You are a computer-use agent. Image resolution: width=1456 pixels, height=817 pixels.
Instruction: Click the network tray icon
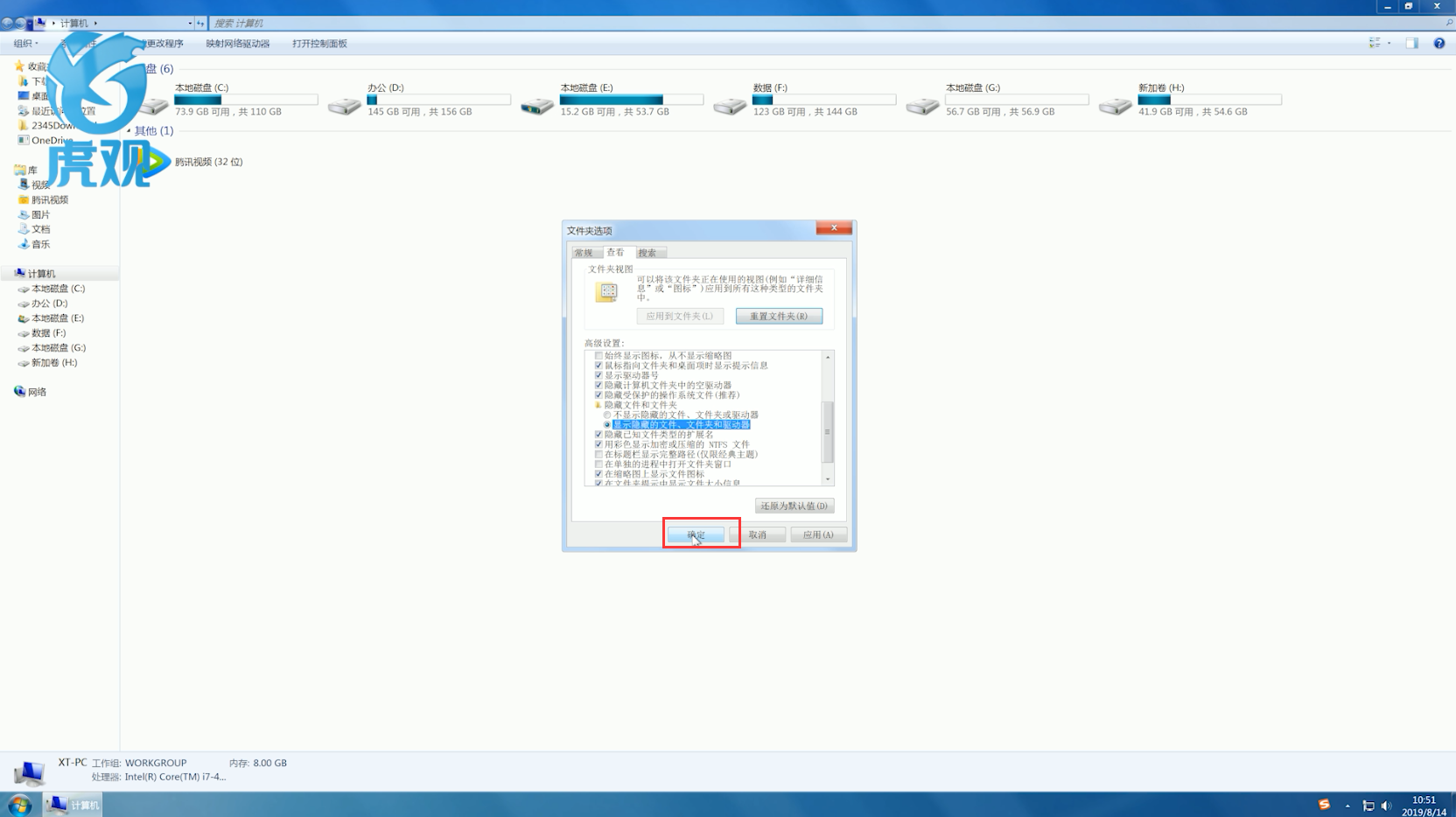1368,806
